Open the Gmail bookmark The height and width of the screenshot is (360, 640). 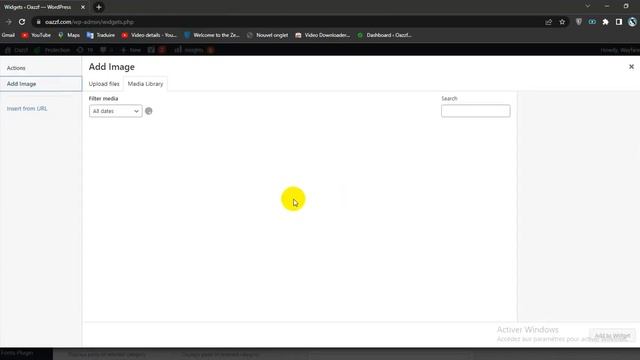[x=8, y=35]
